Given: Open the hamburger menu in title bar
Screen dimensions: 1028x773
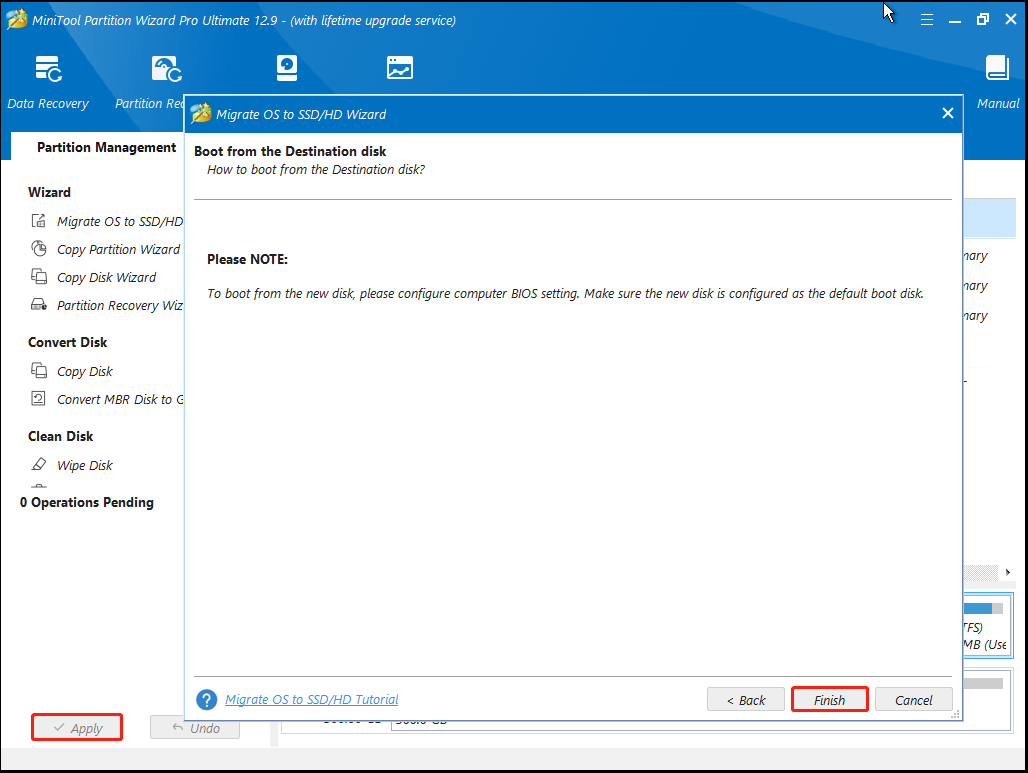Looking at the screenshot, I should (x=926, y=20).
